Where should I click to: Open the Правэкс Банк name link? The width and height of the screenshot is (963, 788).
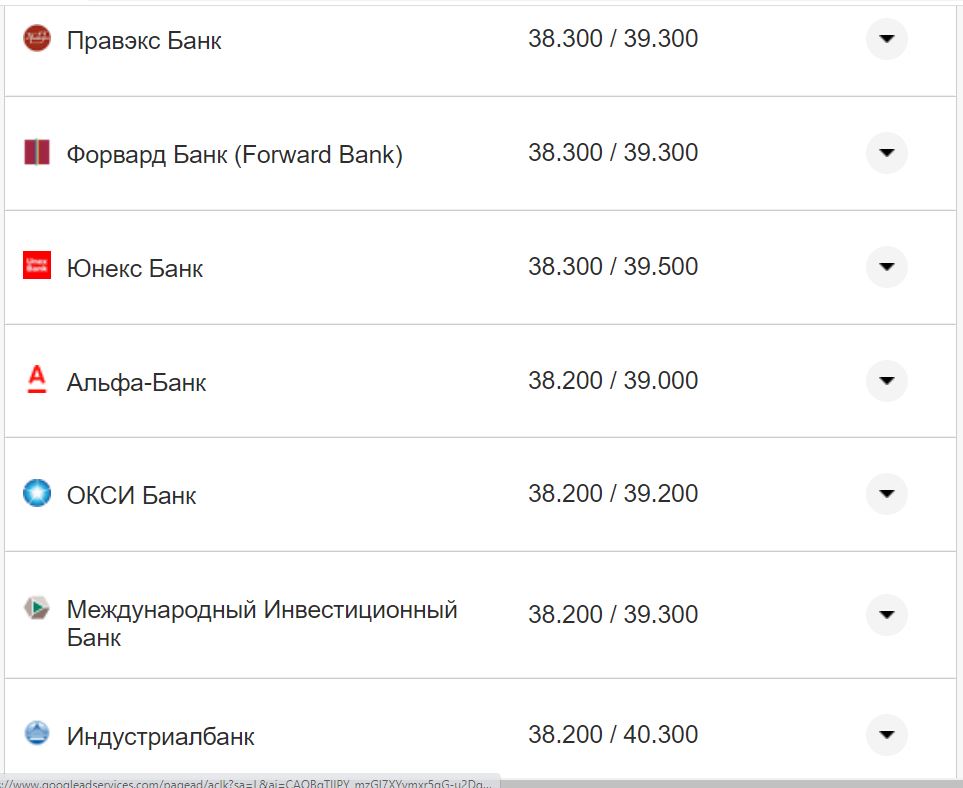(x=143, y=40)
